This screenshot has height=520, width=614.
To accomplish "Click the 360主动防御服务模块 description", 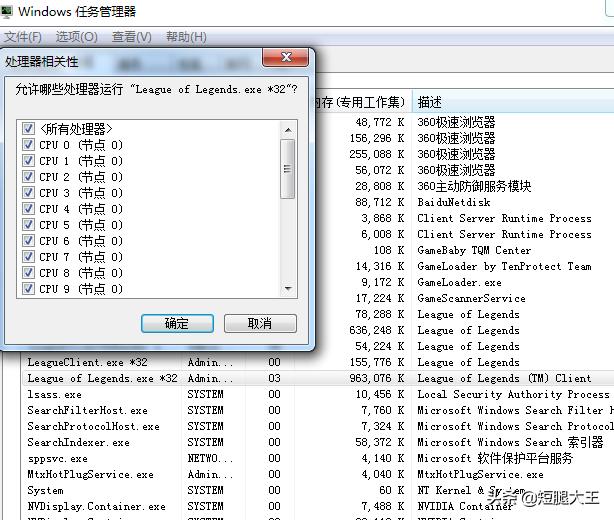I will (474, 186).
